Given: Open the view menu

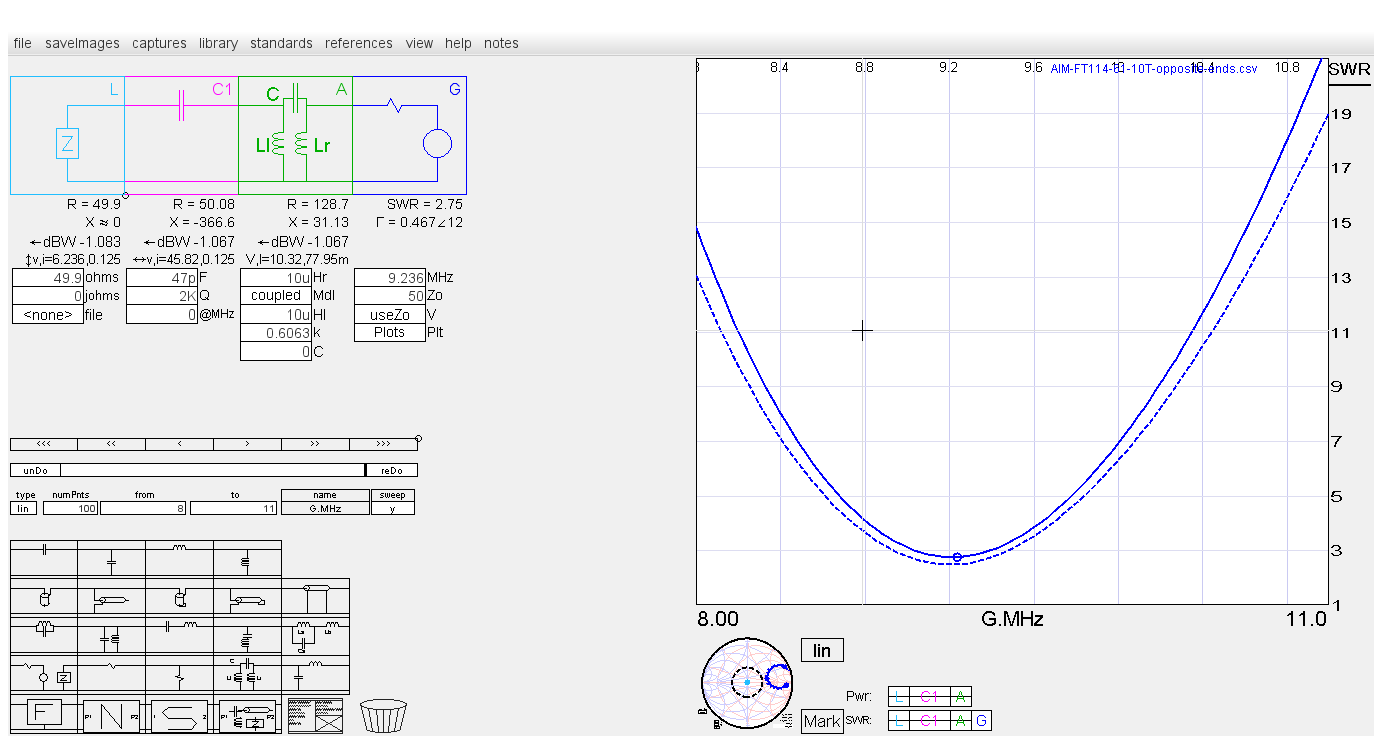Looking at the screenshot, I should [419, 43].
